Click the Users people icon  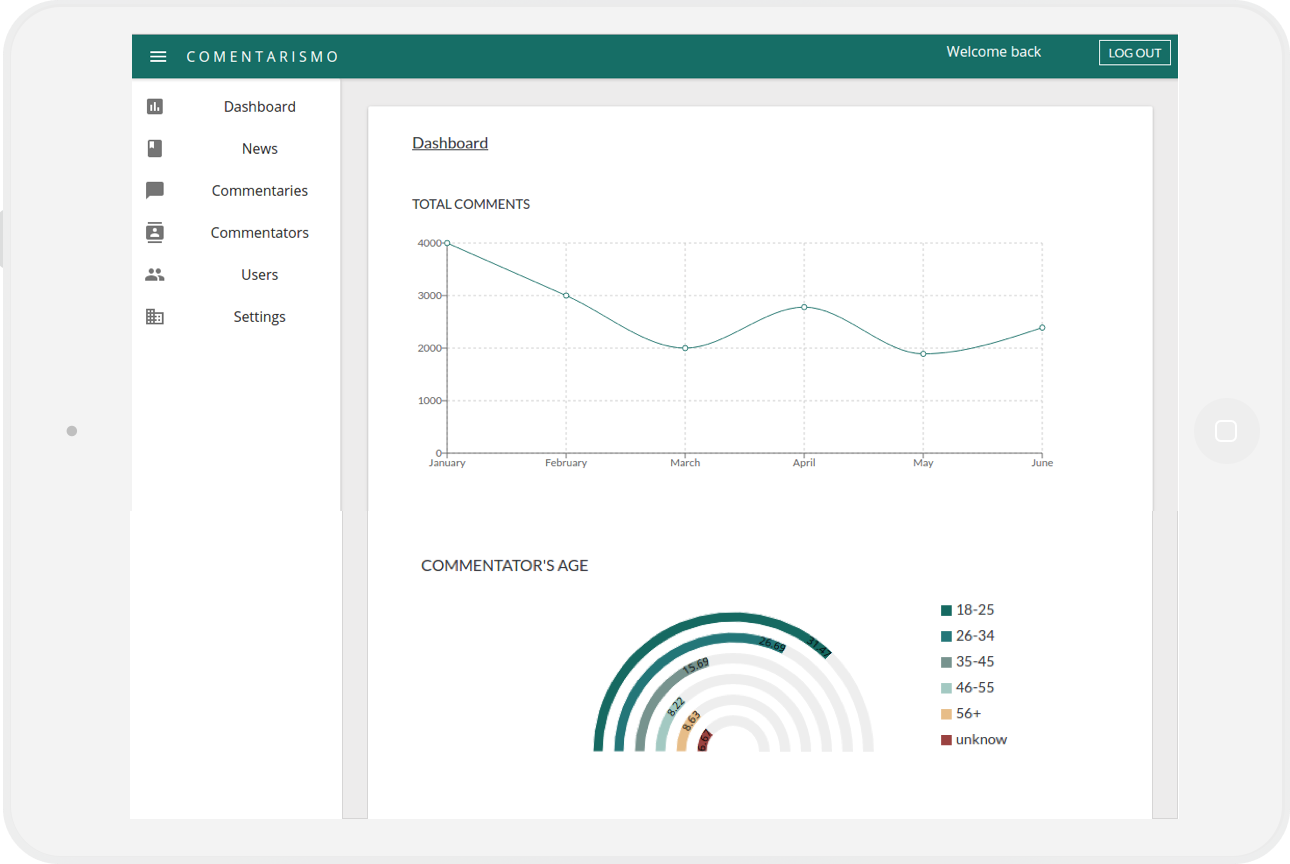[x=155, y=275]
